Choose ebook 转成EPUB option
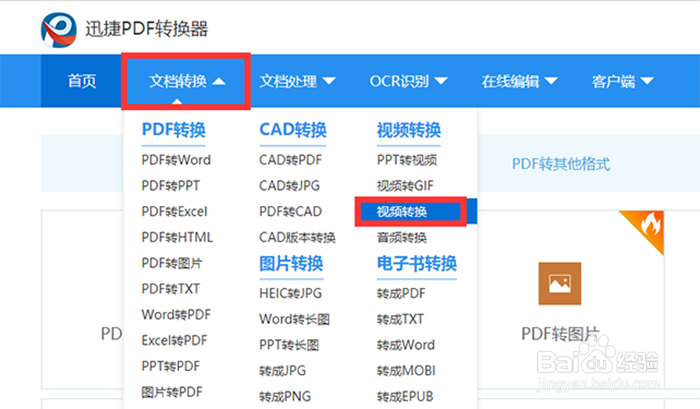The height and width of the screenshot is (409, 700). click(405, 396)
